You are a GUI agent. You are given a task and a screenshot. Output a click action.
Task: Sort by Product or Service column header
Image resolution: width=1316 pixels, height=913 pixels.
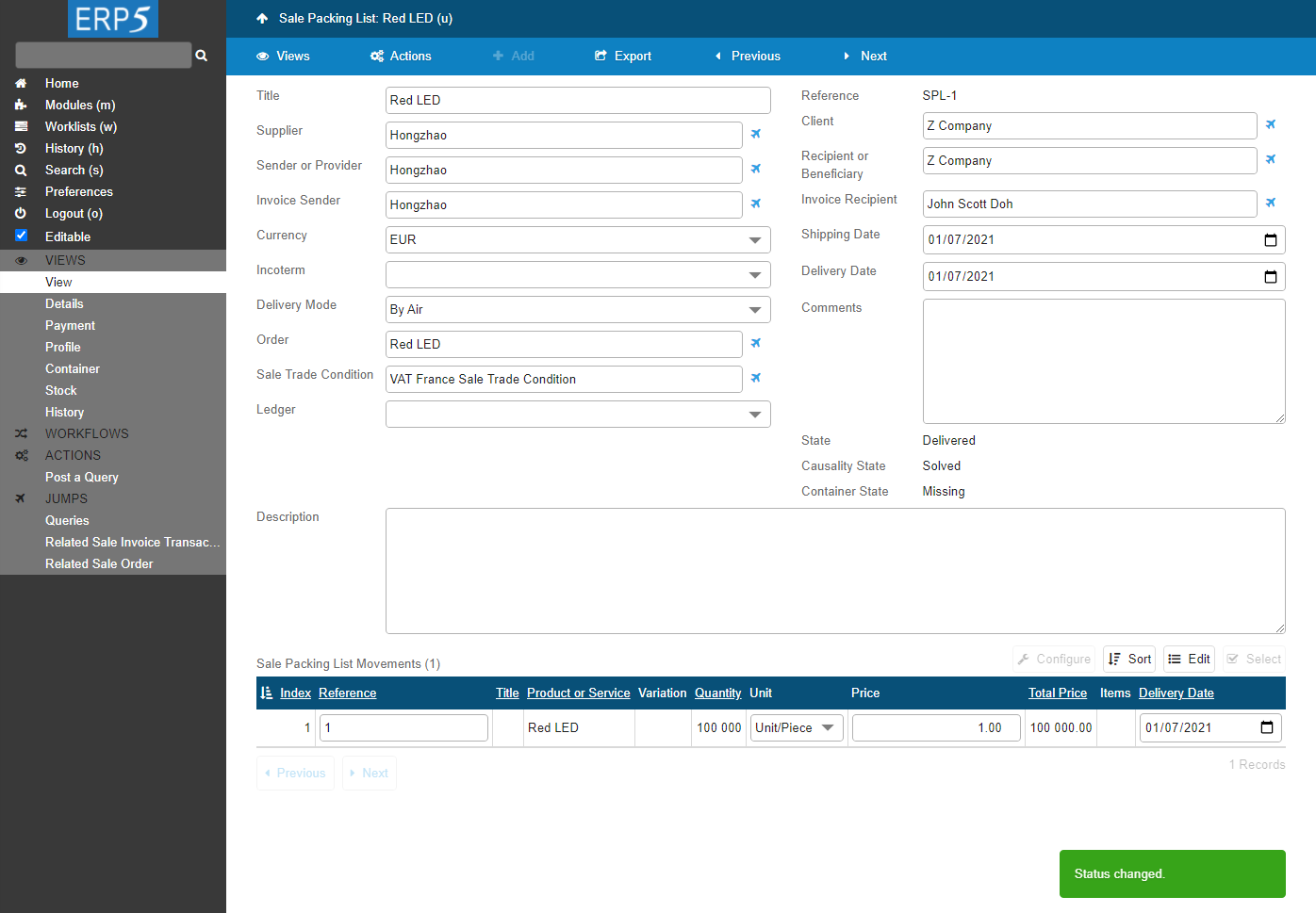(x=579, y=693)
